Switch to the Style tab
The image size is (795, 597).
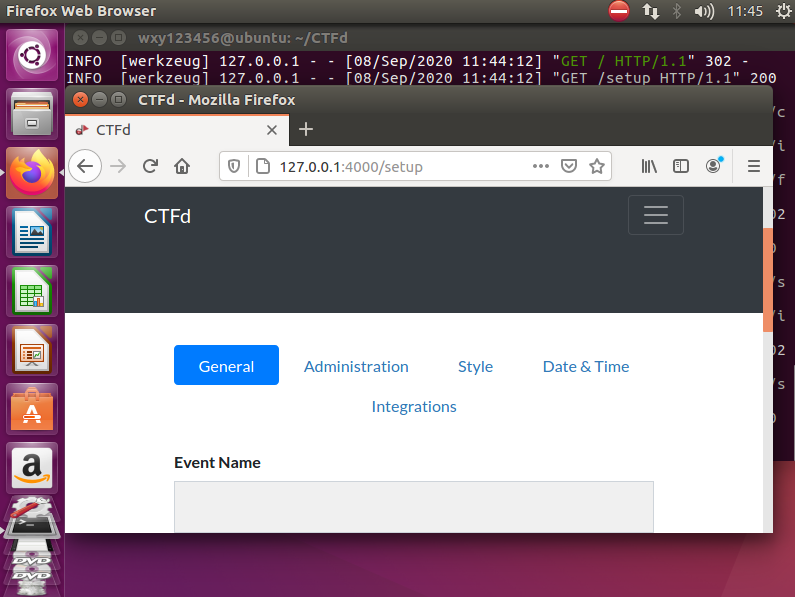pyautogui.click(x=475, y=366)
